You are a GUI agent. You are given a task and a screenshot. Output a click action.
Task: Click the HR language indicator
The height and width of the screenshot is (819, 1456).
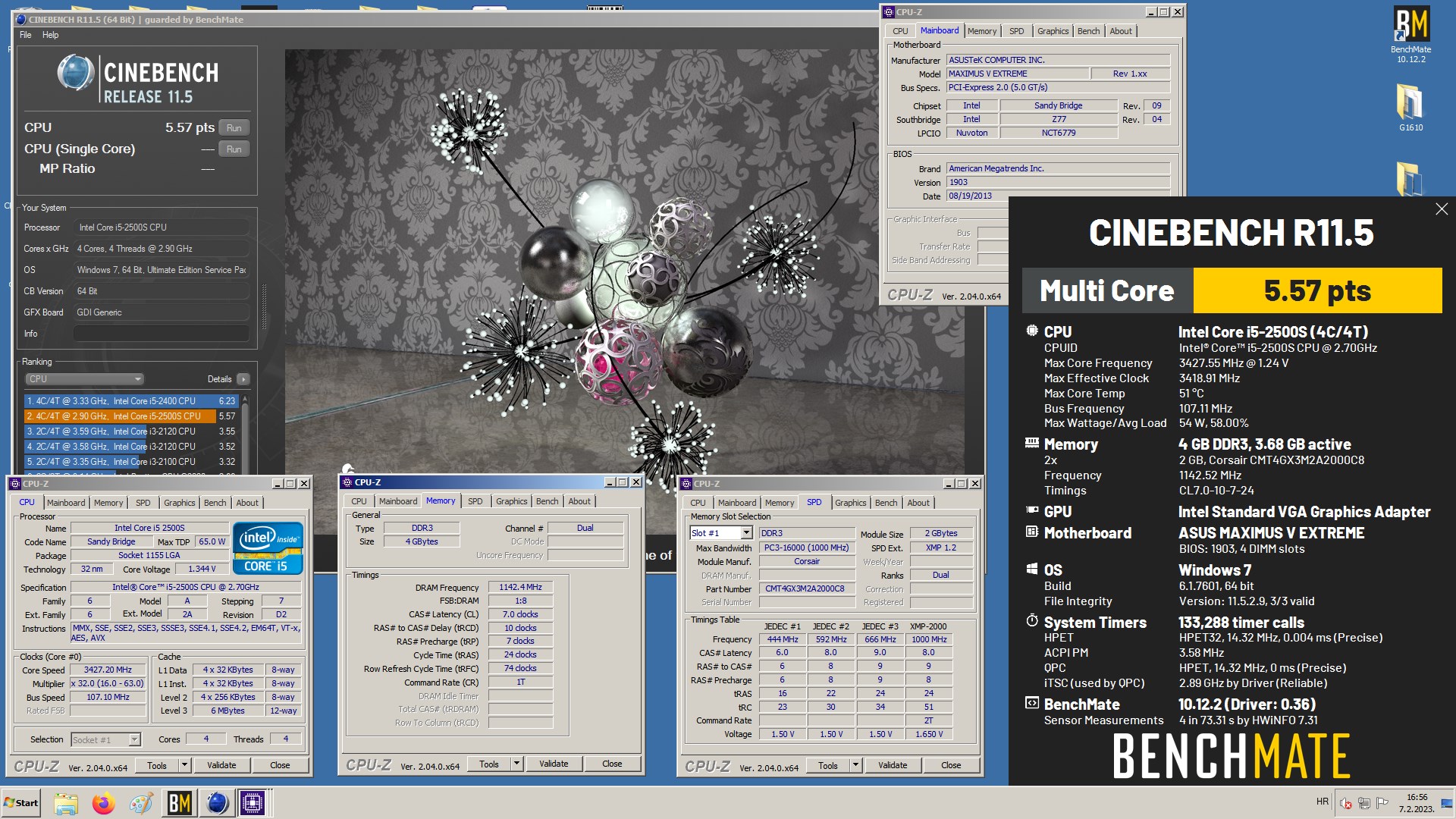[x=1323, y=802]
